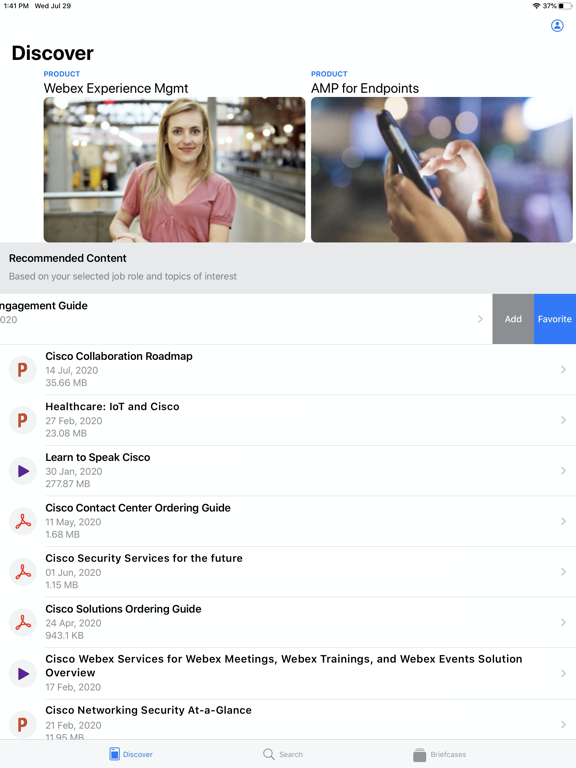Open chevron for the Engagement Guide row
576x768 pixels.
480,319
